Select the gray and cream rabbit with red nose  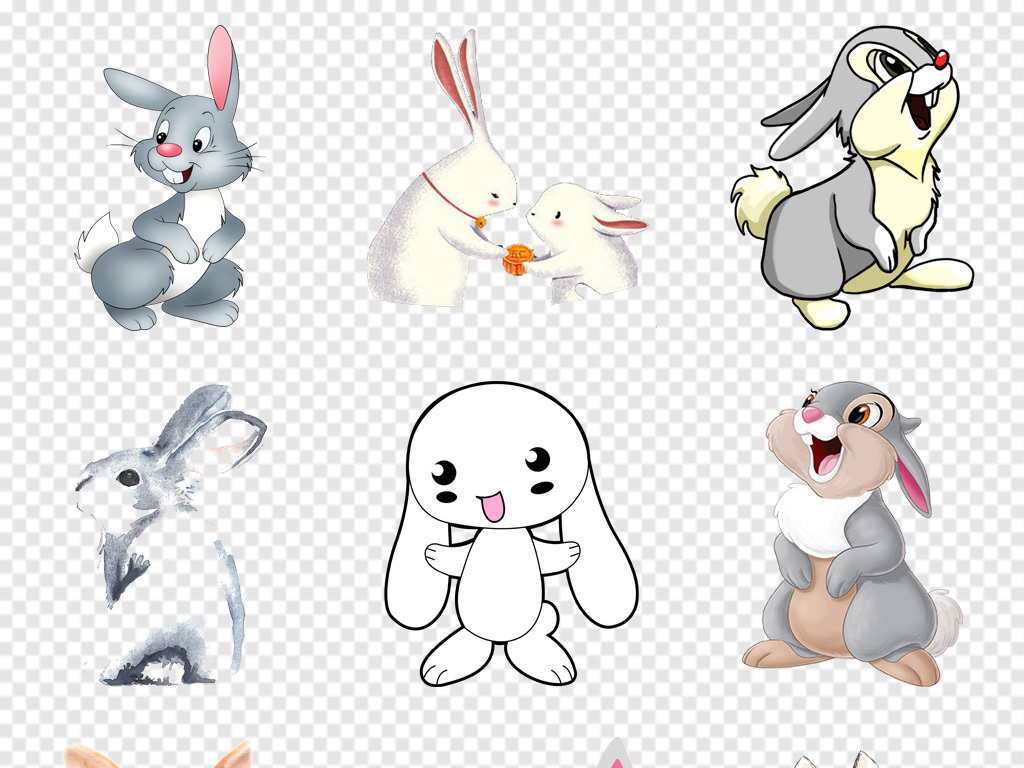(x=852, y=176)
